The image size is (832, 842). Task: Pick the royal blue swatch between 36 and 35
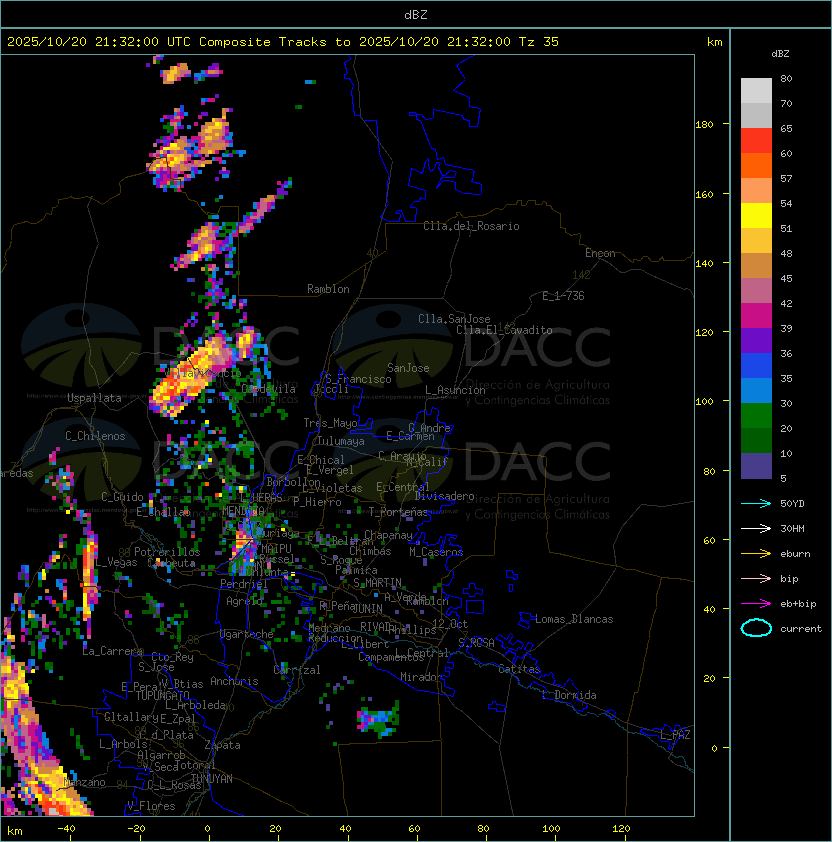(x=756, y=366)
